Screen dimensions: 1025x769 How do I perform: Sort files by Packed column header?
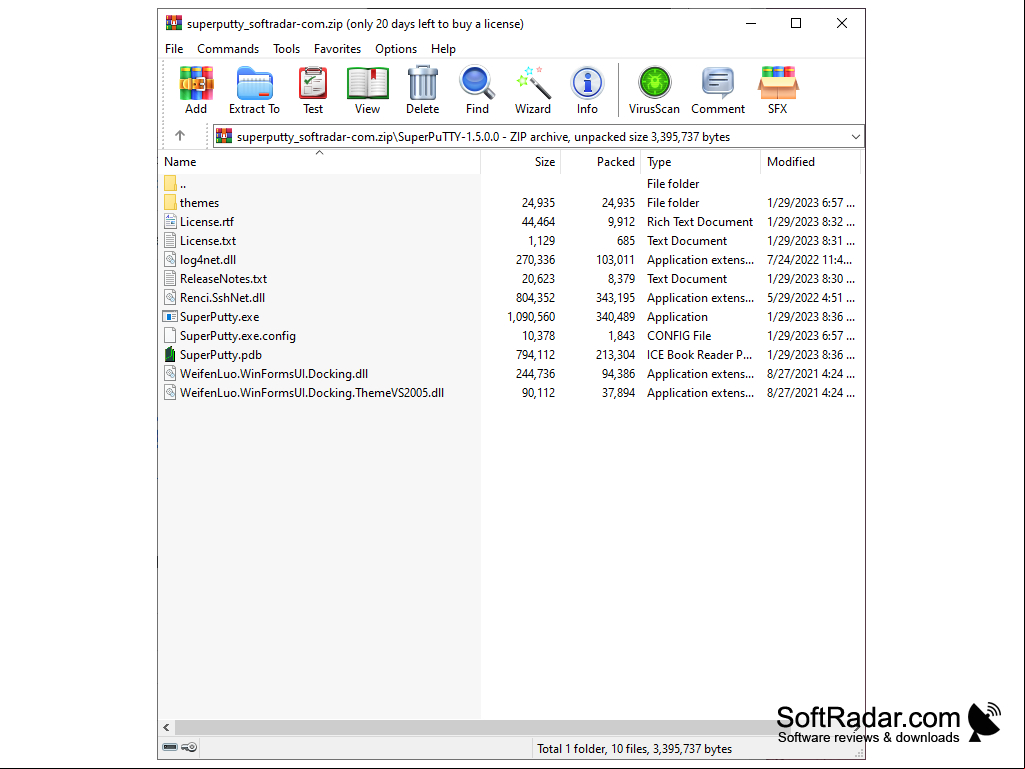[601, 162]
